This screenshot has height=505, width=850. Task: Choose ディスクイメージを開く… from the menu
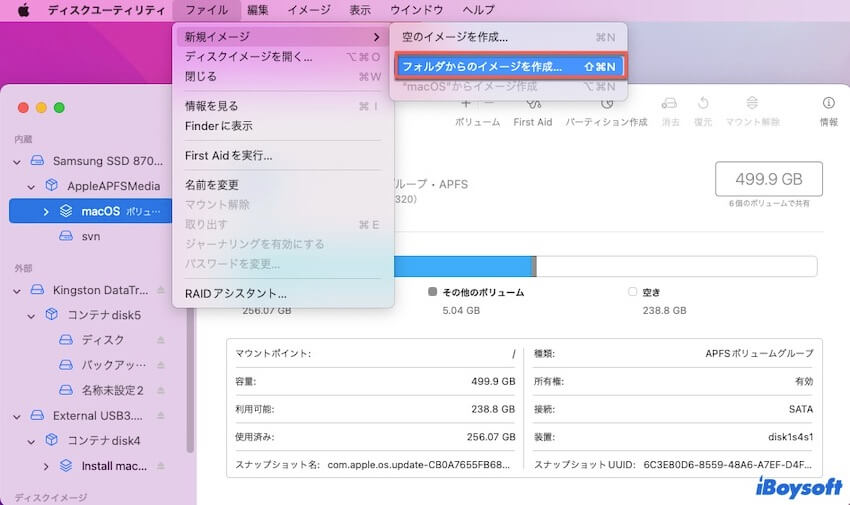click(x=282, y=57)
